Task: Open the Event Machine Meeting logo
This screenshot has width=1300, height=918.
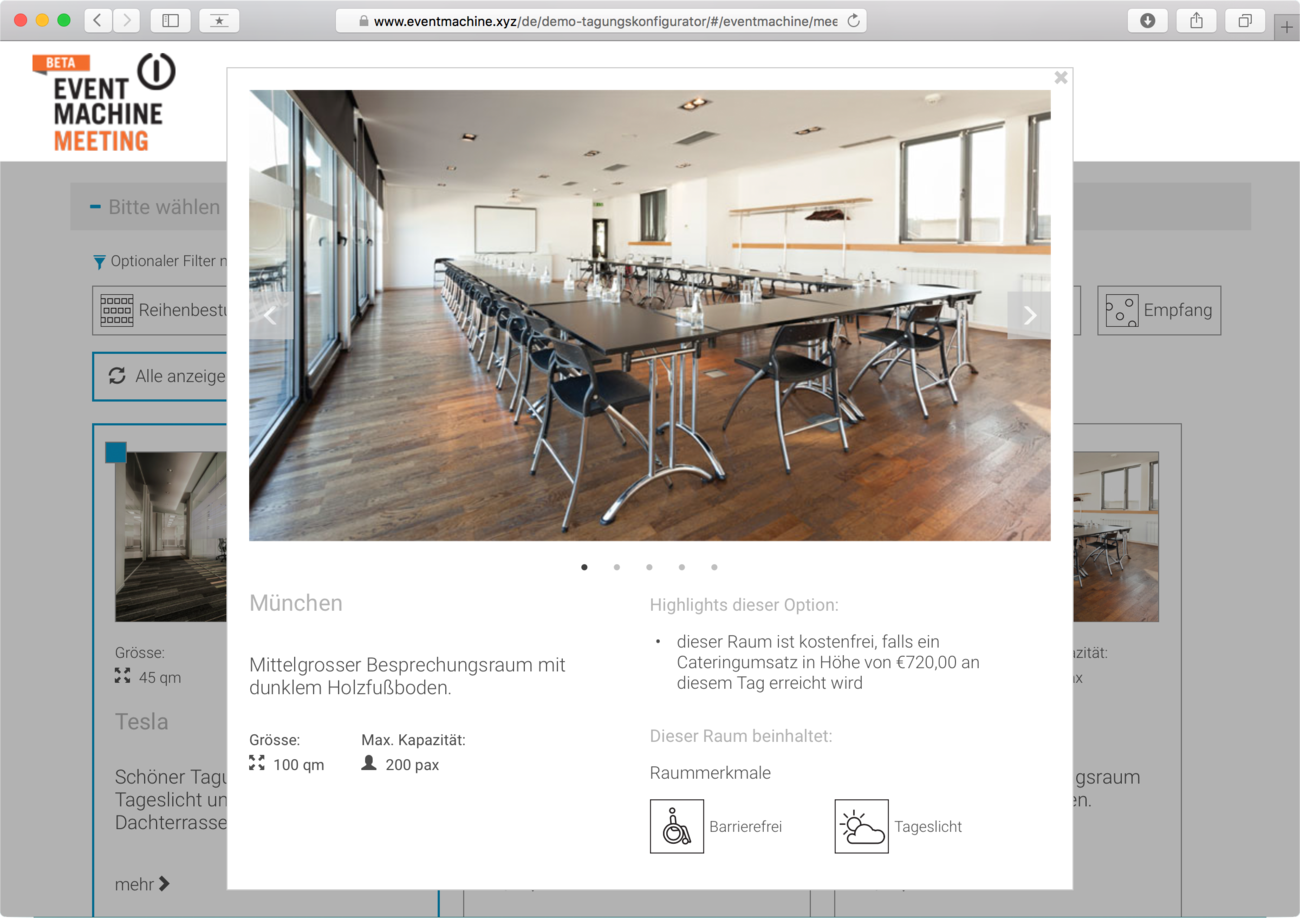Action: 104,102
